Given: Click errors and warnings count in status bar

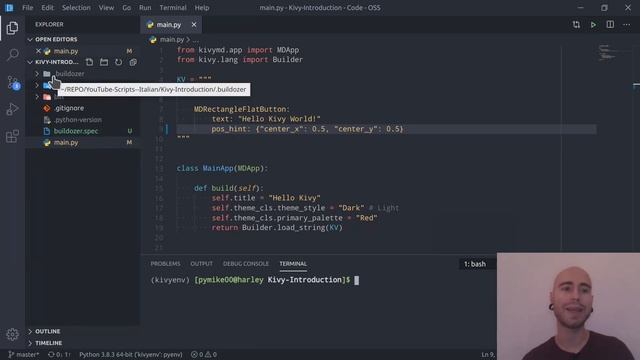Looking at the screenshot, I should pos(204,354).
